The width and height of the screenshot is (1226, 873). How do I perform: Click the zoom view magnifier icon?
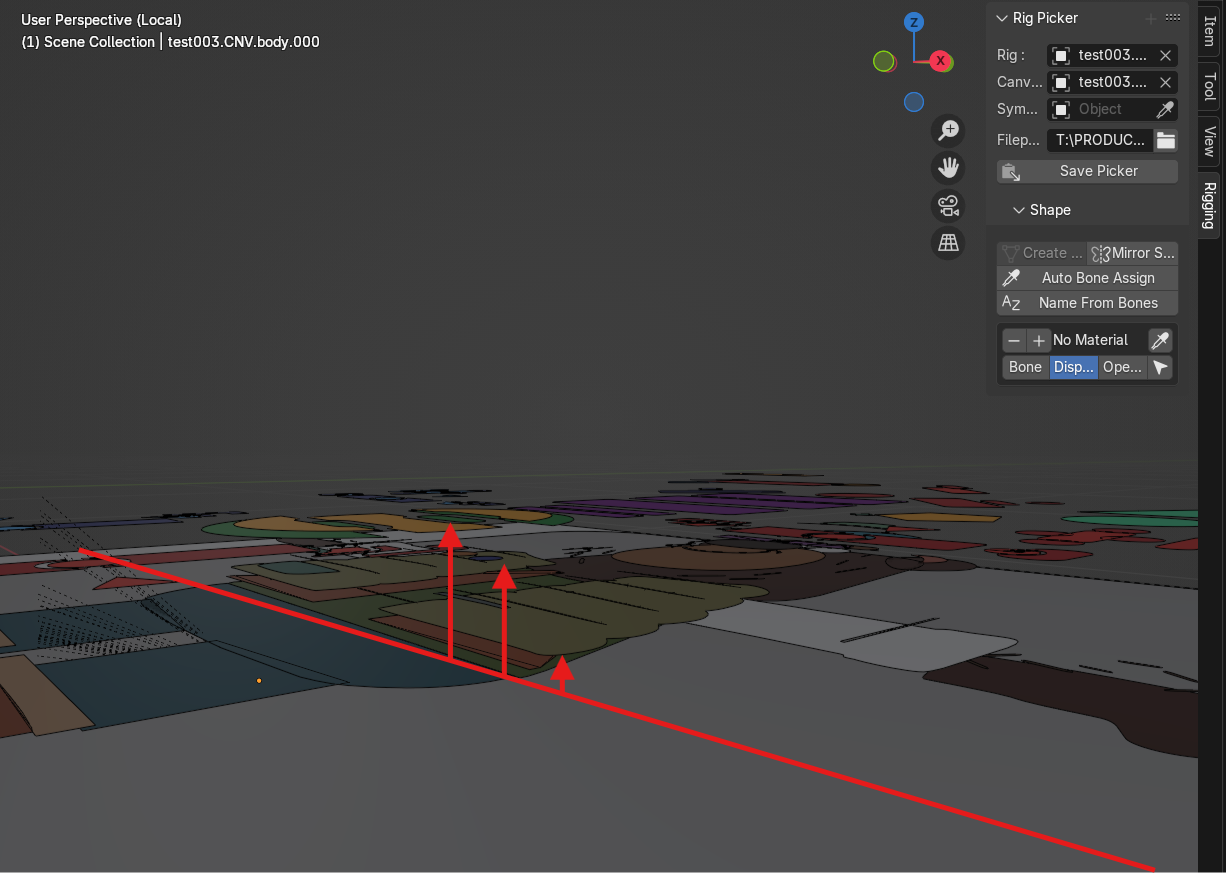coord(947,130)
